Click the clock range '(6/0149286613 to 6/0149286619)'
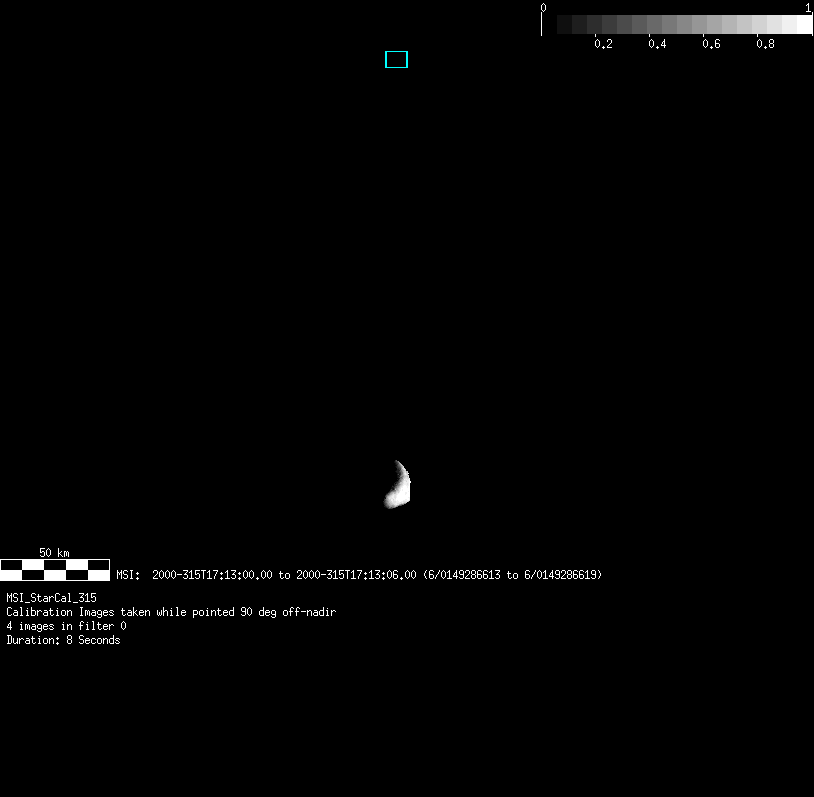 512,575
